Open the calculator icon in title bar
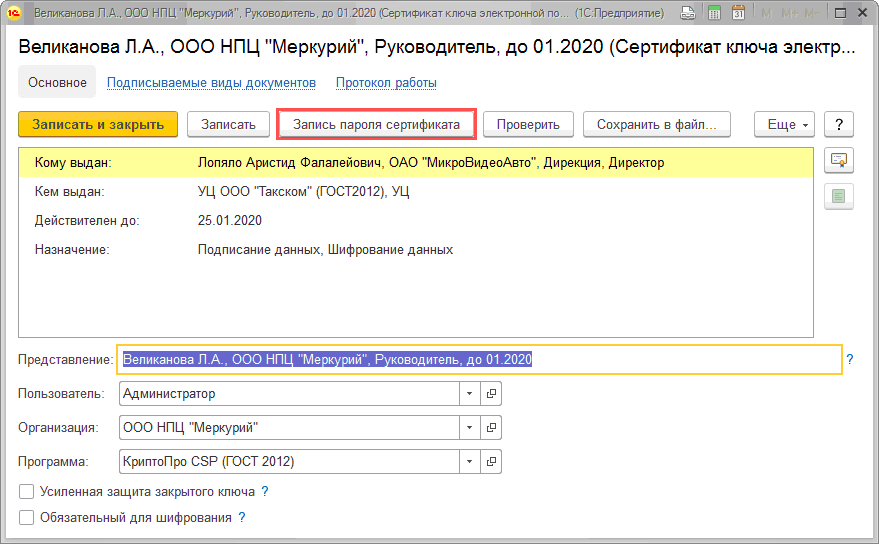The width and height of the screenshot is (879, 544). (714, 13)
